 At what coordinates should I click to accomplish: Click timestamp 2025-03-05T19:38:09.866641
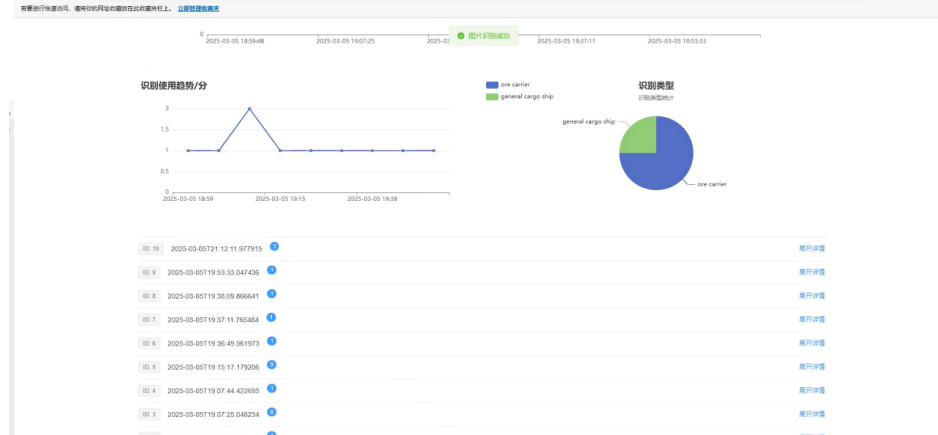coord(214,296)
